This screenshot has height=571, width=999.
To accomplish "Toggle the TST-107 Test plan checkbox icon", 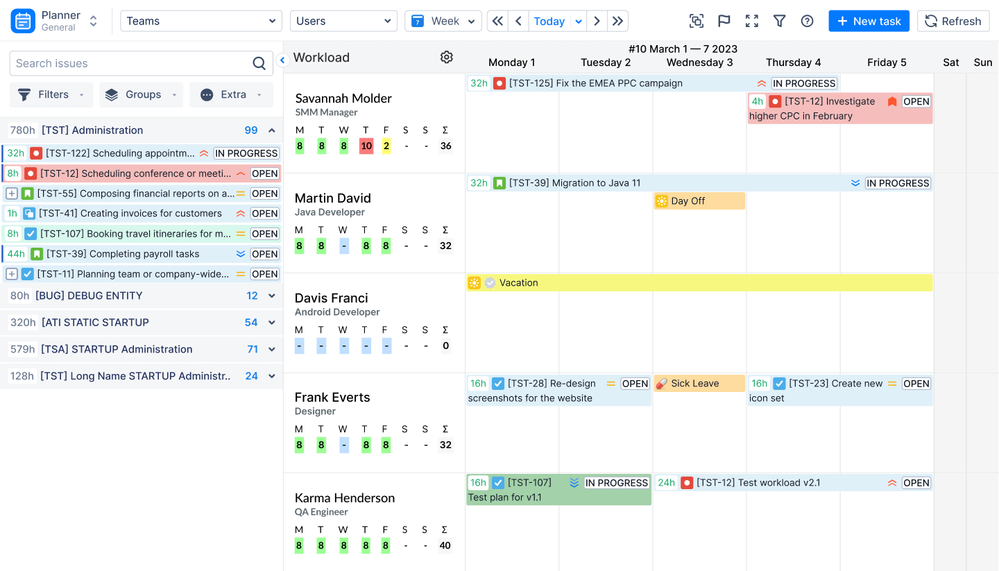I will click(x=498, y=483).
